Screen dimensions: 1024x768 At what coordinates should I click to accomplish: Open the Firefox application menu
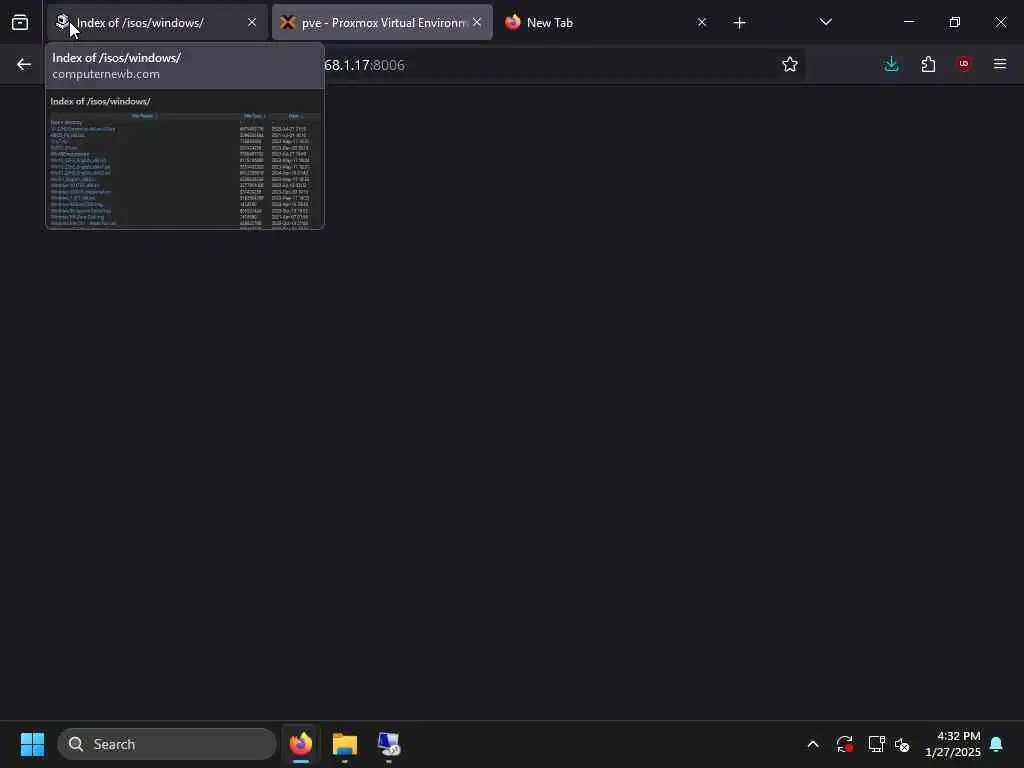pyautogui.click(x=1000, y=64)
